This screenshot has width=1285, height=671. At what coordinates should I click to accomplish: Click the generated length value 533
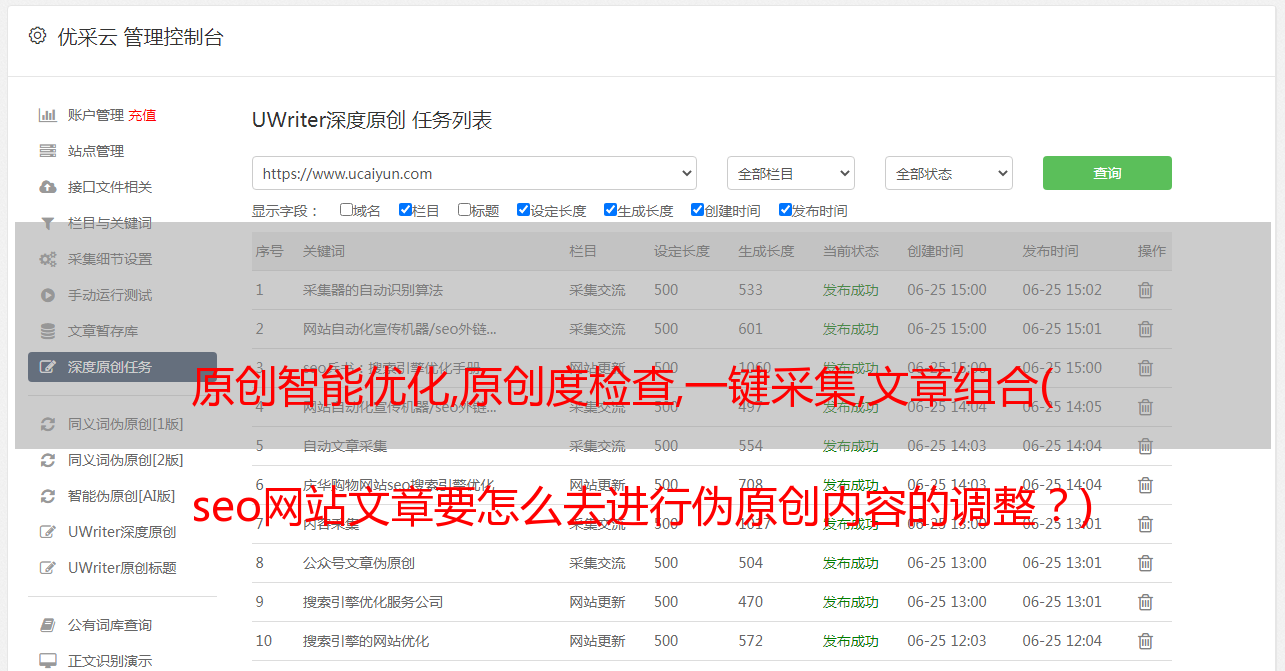click(750, 290)
